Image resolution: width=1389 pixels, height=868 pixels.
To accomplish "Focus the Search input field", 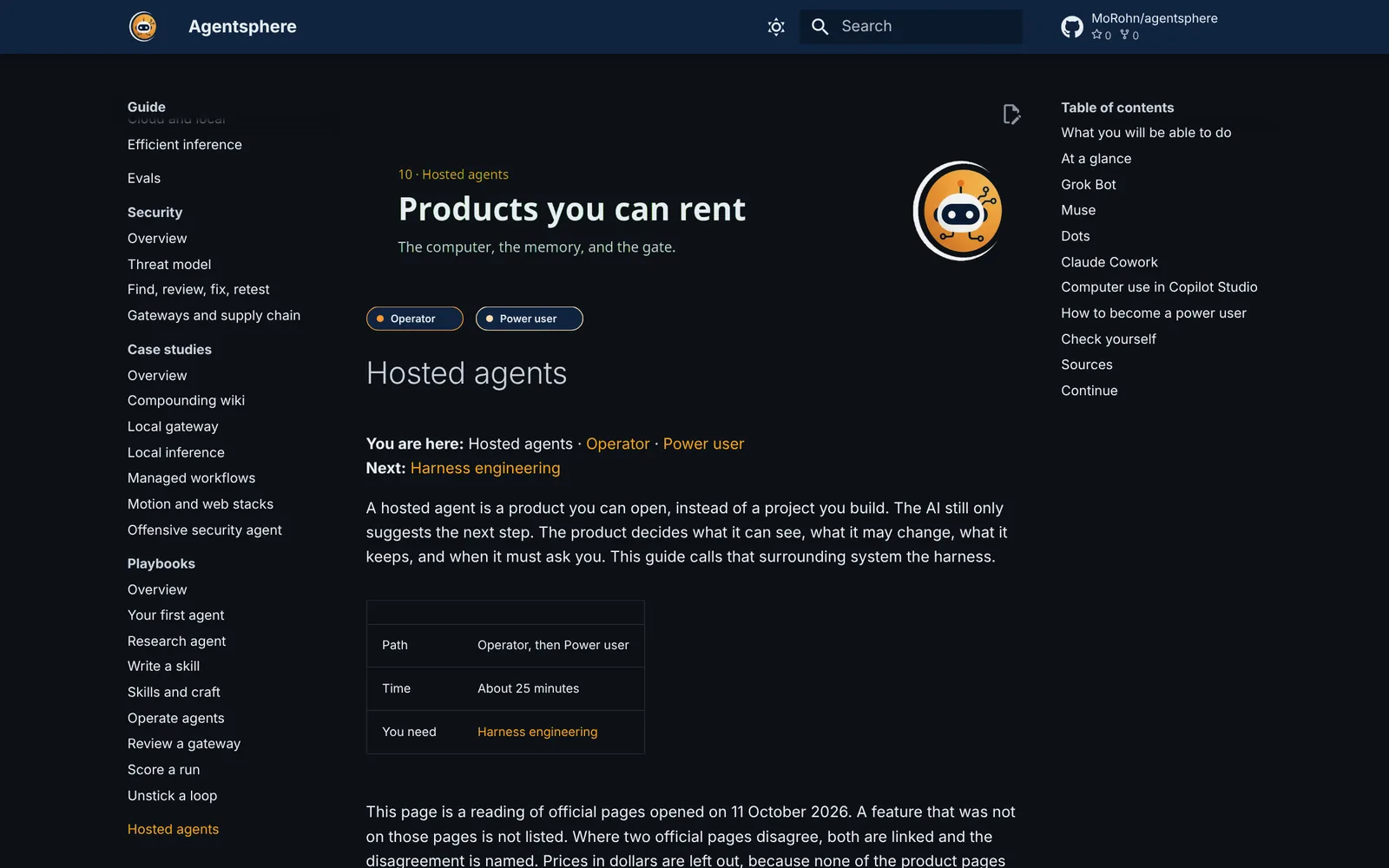I will 911,27.
